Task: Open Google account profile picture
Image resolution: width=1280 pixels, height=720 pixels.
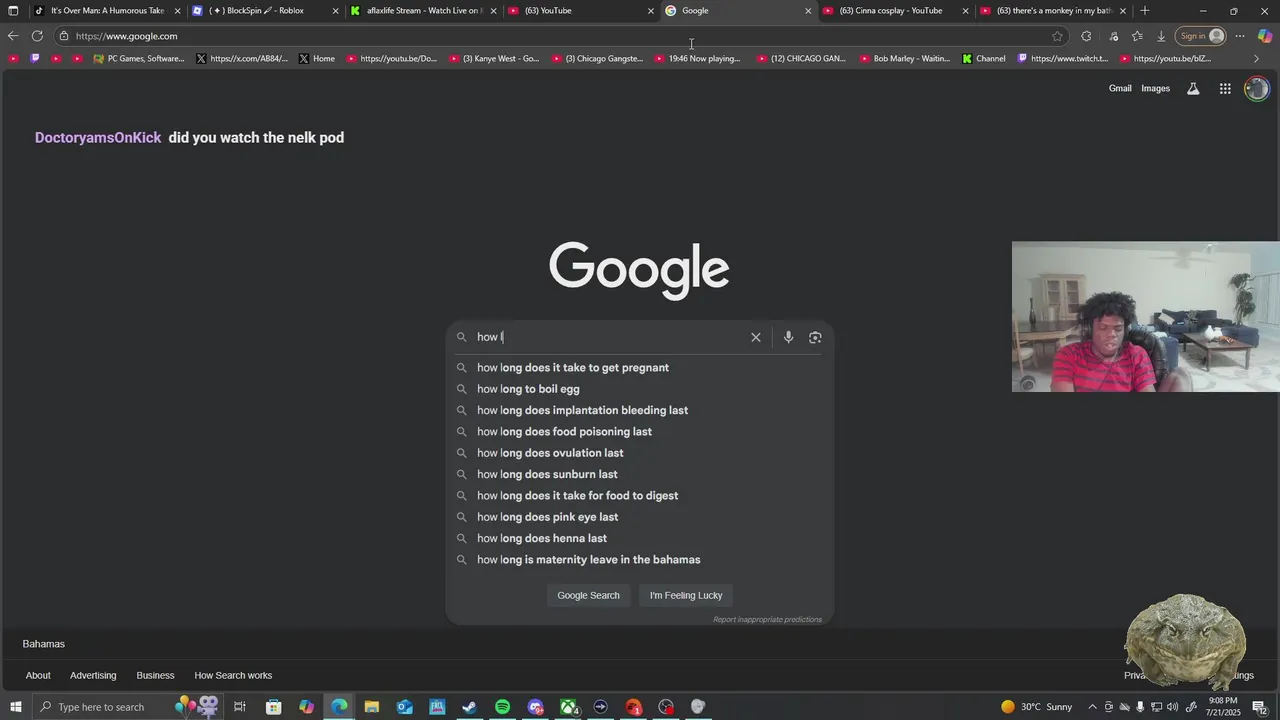Action: (1257, 89)
